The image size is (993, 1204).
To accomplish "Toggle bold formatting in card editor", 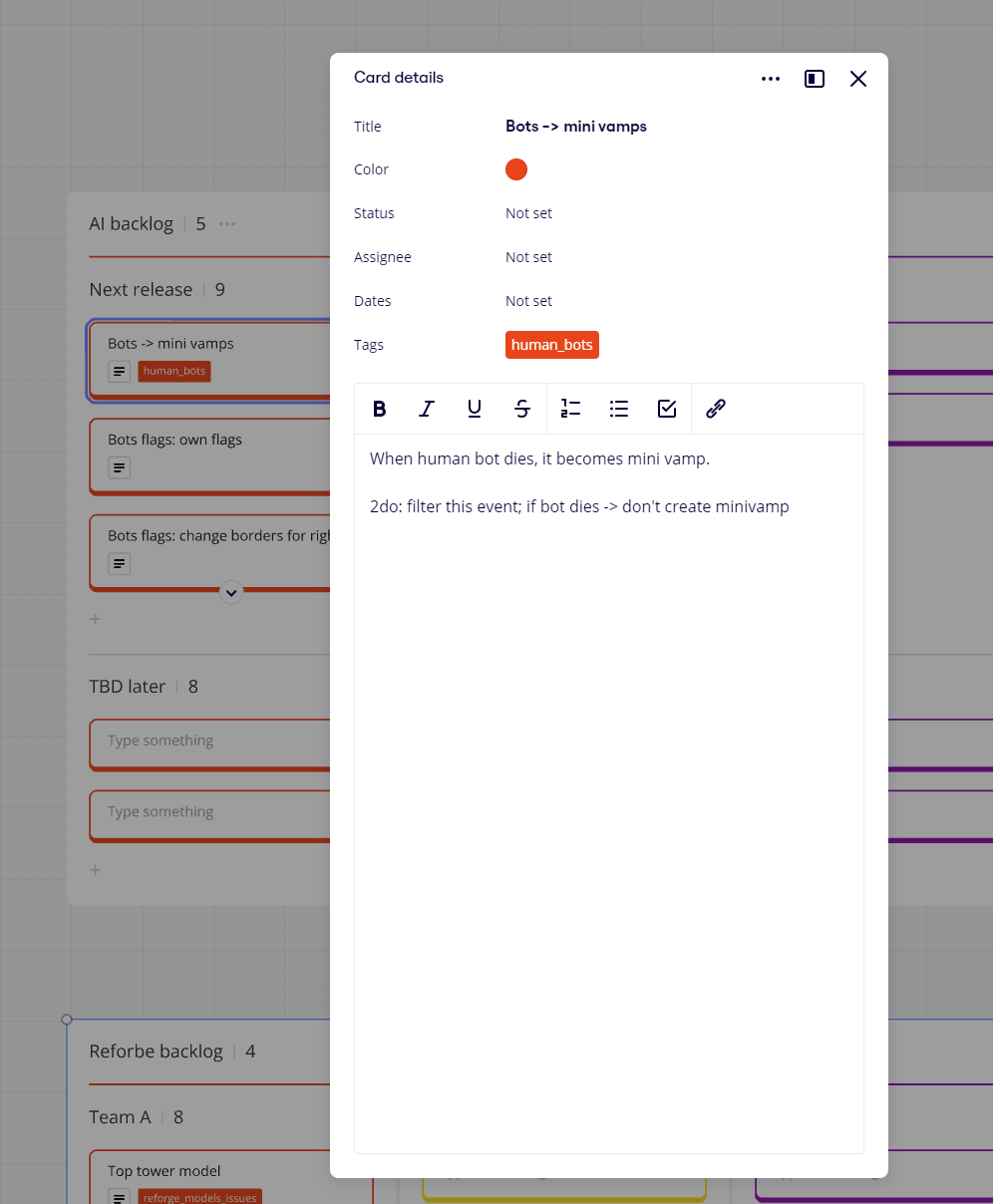I will [379, 409].
